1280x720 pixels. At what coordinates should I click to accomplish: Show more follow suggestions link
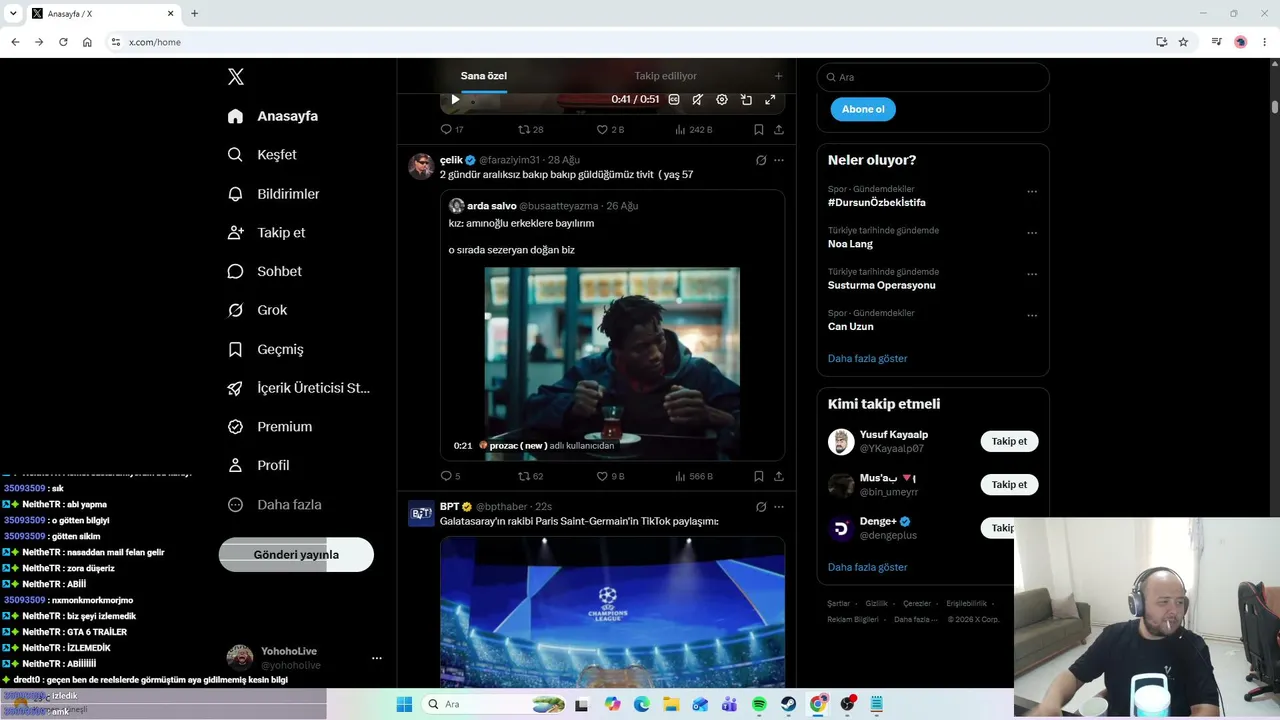click(868, 568)
